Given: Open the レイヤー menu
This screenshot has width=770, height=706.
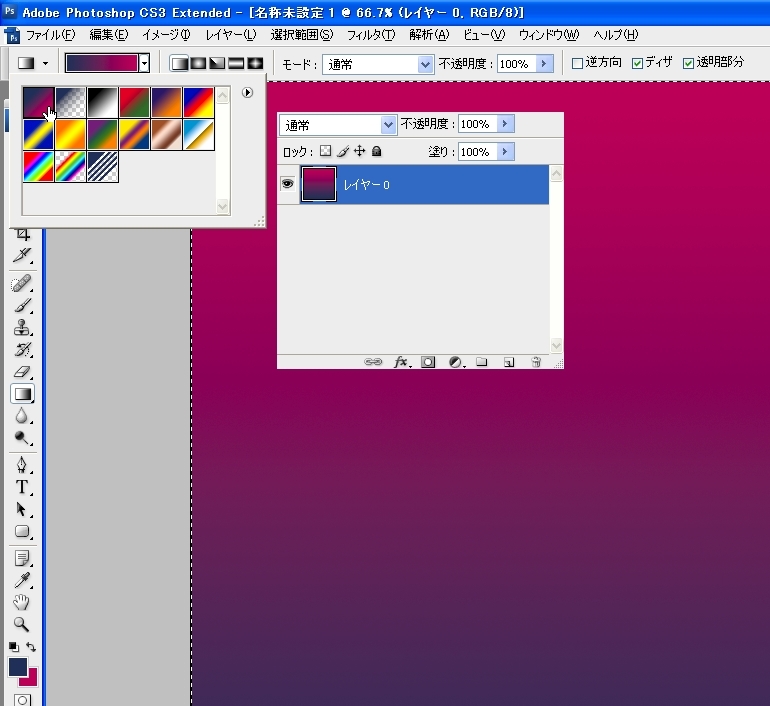Looking at the screenshot, I should (x=230, y=35).
